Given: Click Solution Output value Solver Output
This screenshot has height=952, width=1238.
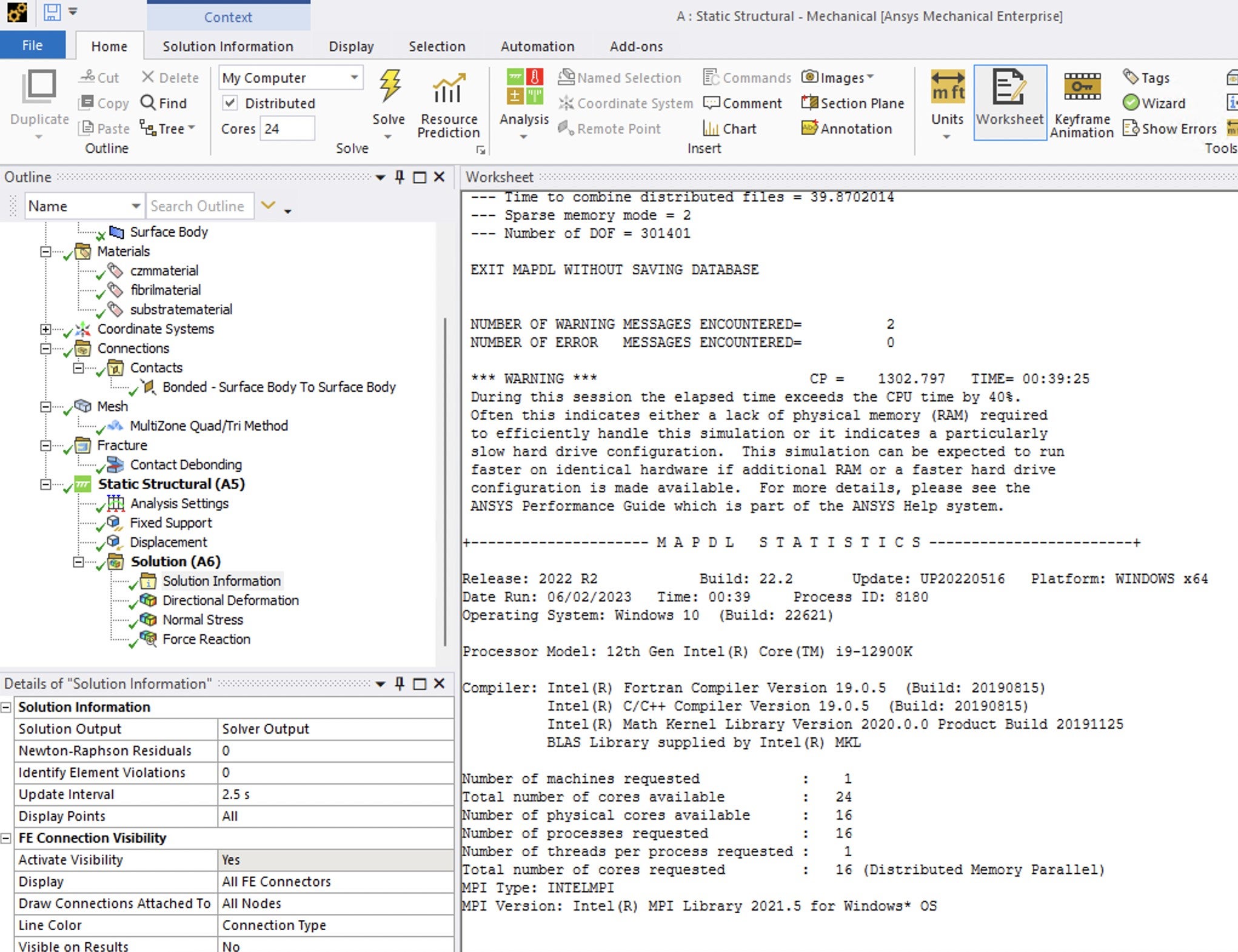Looking at the screenshot, I should (336, 729).
